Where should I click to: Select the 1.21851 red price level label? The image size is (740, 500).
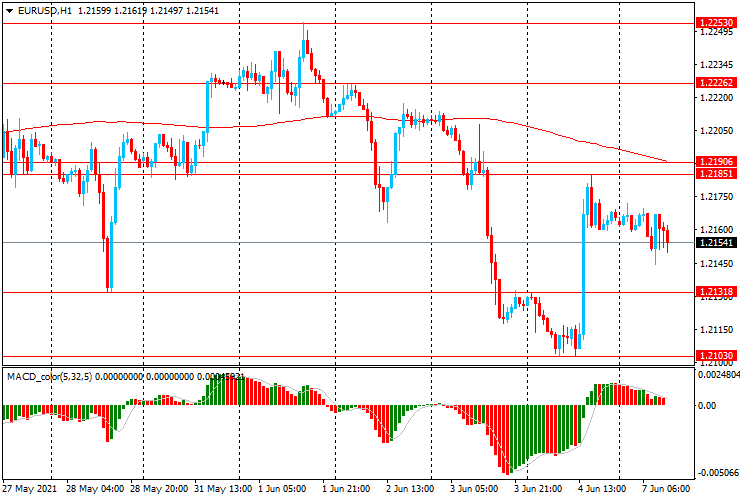tap(716, 173)
